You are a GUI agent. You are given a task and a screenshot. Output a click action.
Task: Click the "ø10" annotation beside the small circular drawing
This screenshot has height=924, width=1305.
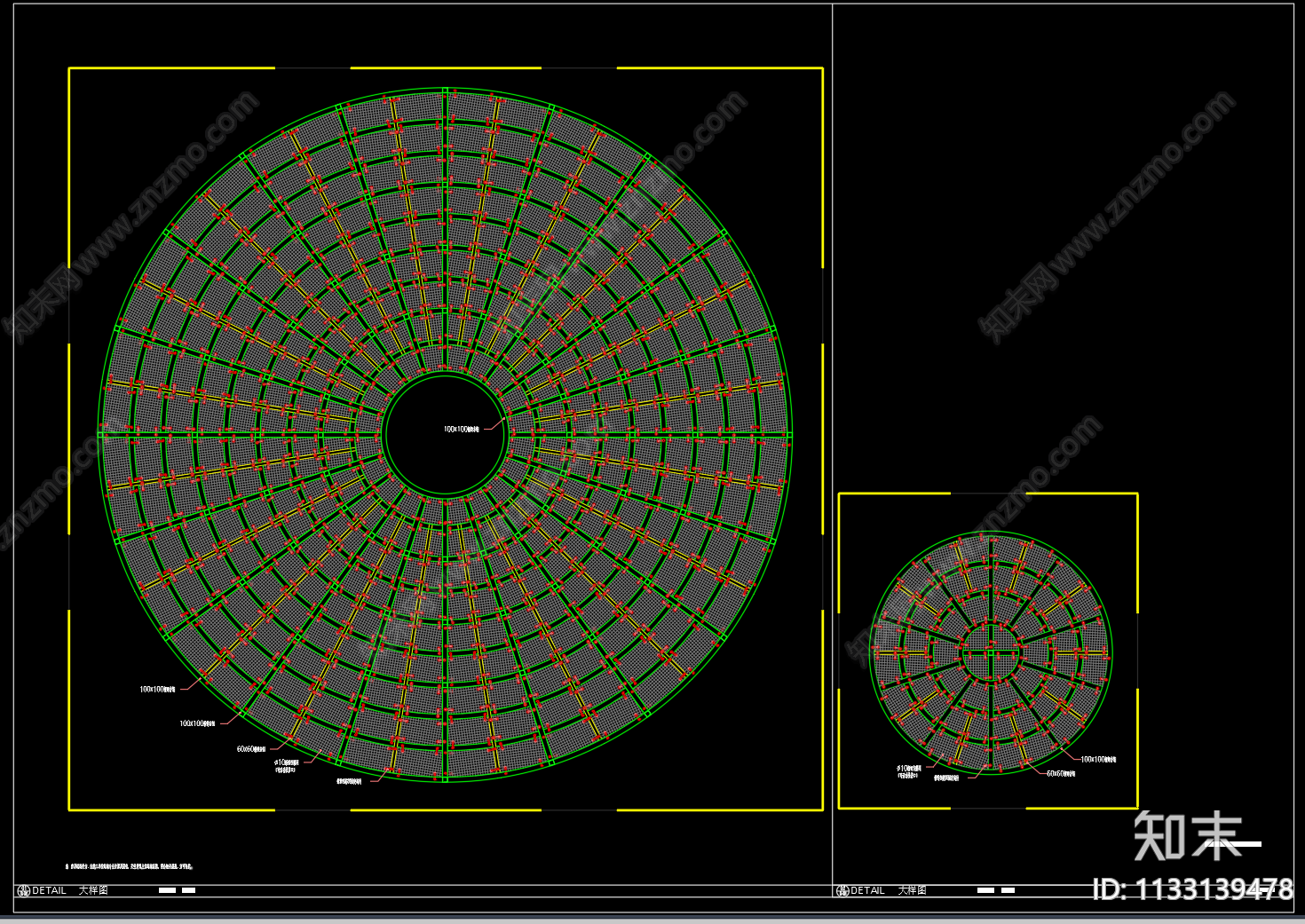coord(908,771)
